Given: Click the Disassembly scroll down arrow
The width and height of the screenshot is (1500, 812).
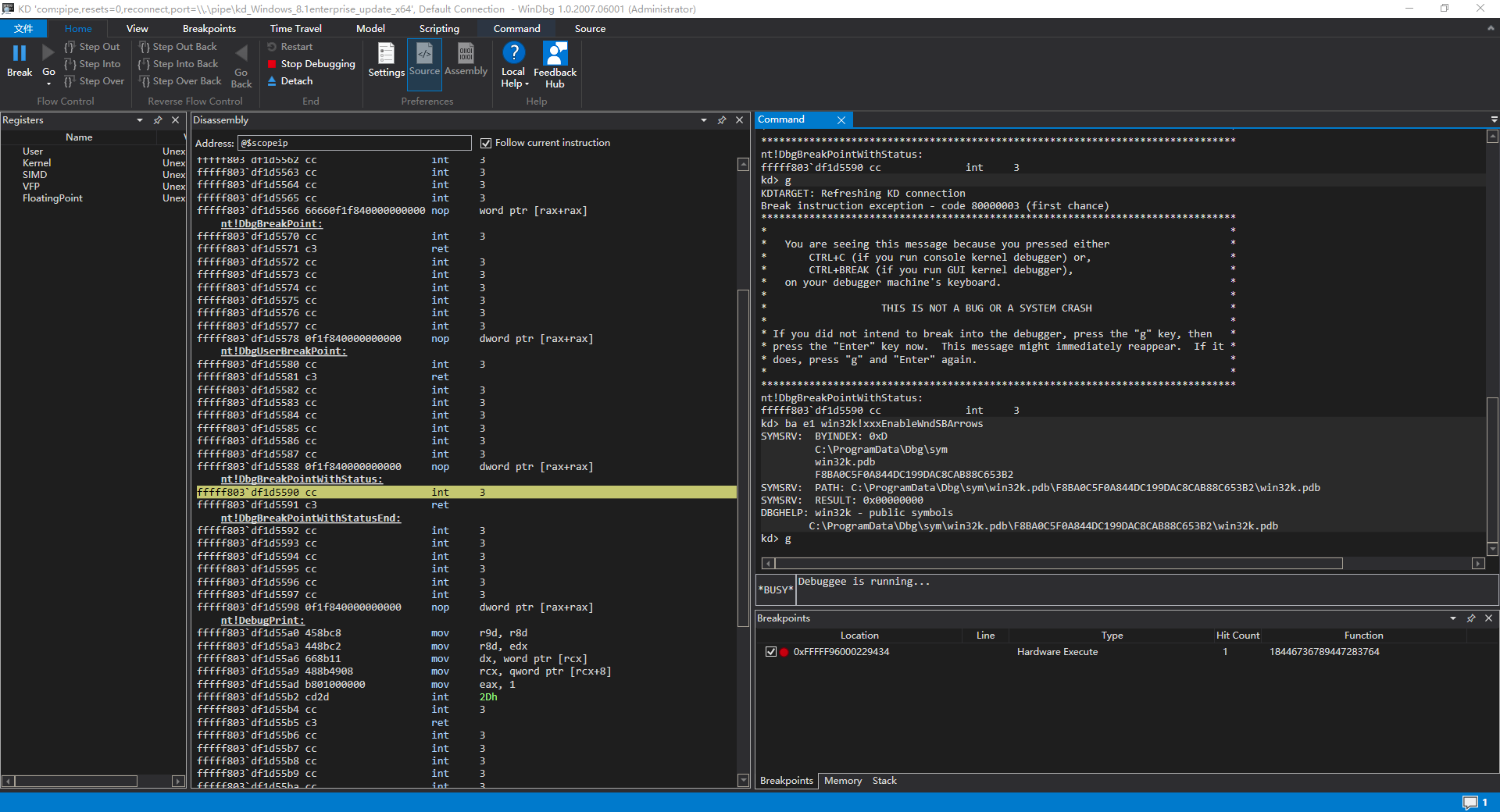Looking at the screenshot, I should [x=743, y=780].
